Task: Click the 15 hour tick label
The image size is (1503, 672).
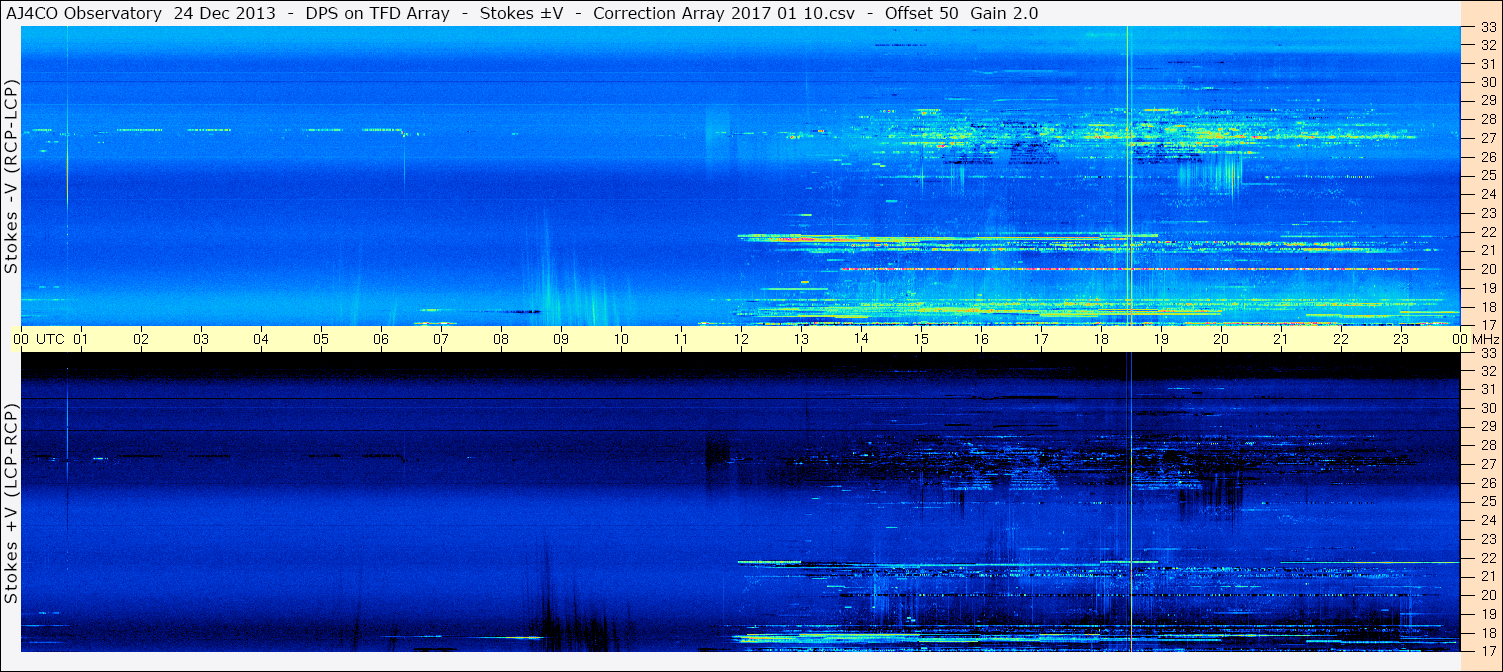Action: coord(921,339)
